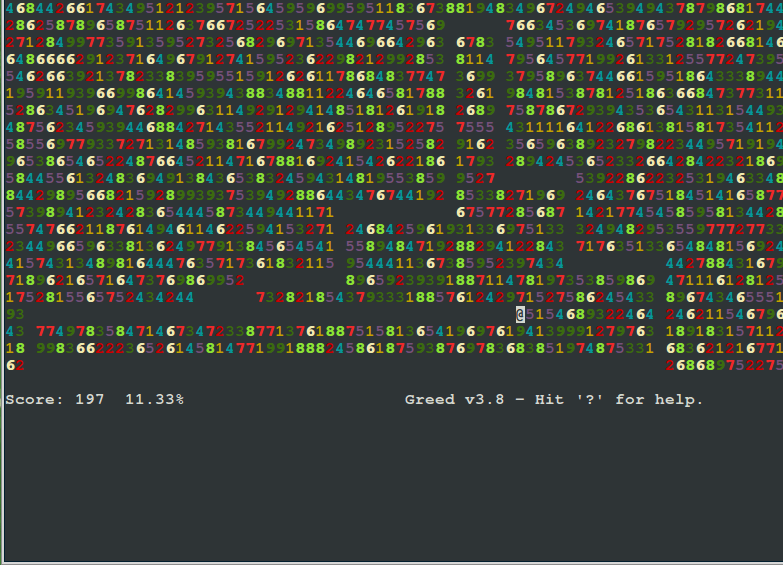Click the isolated '9162' number group

(x=475, y=144)
